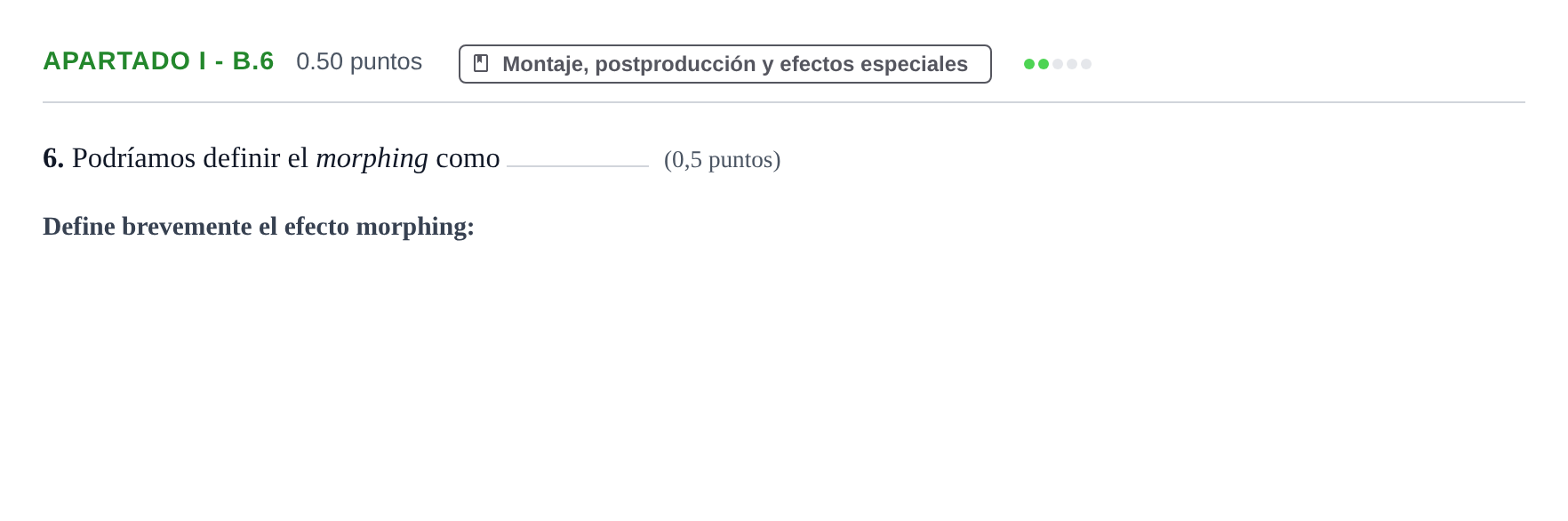
Task: Click the horizontal divider below the header
Action: coord(784,102)
